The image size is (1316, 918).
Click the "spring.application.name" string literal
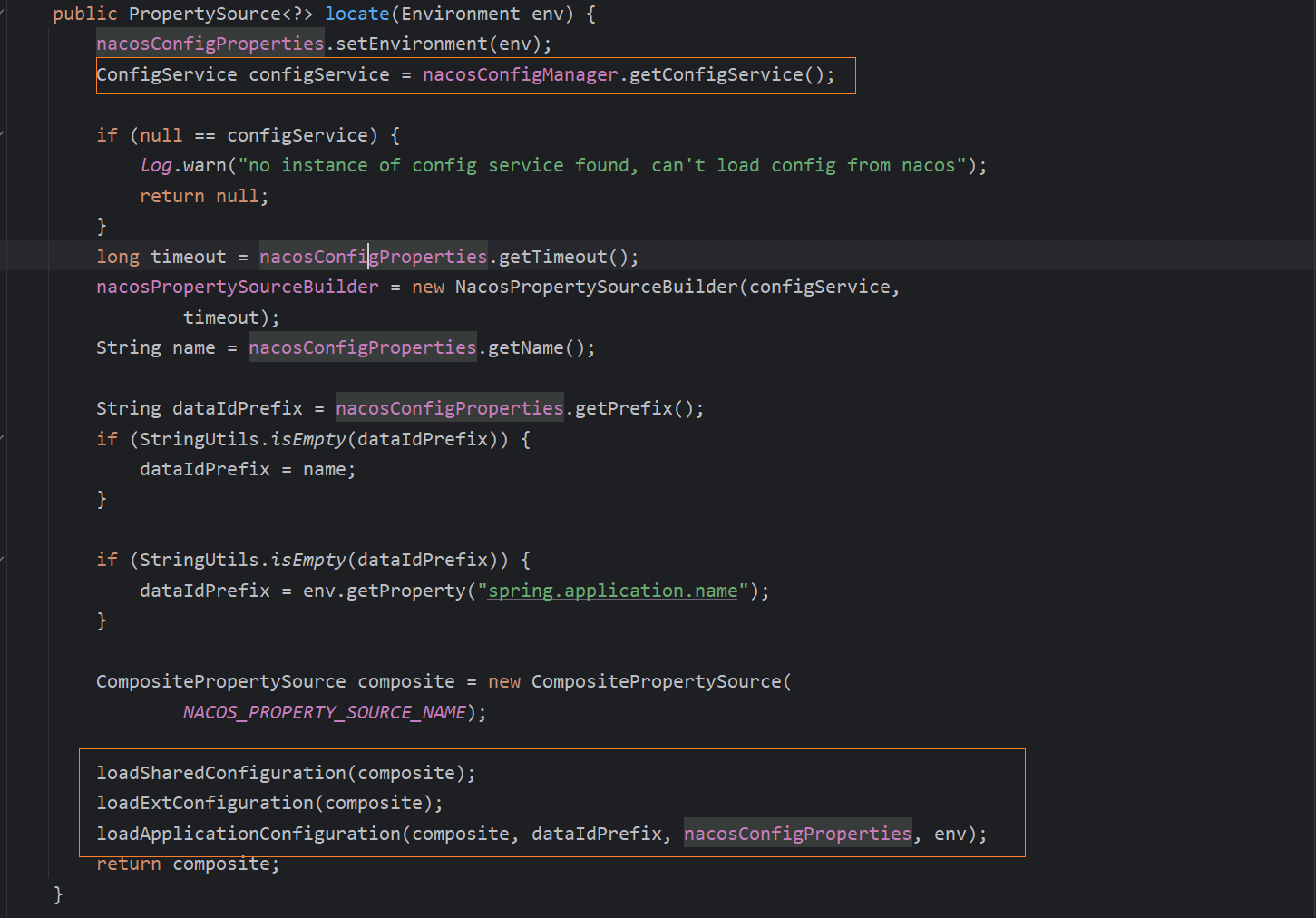[x=612, y=591]
